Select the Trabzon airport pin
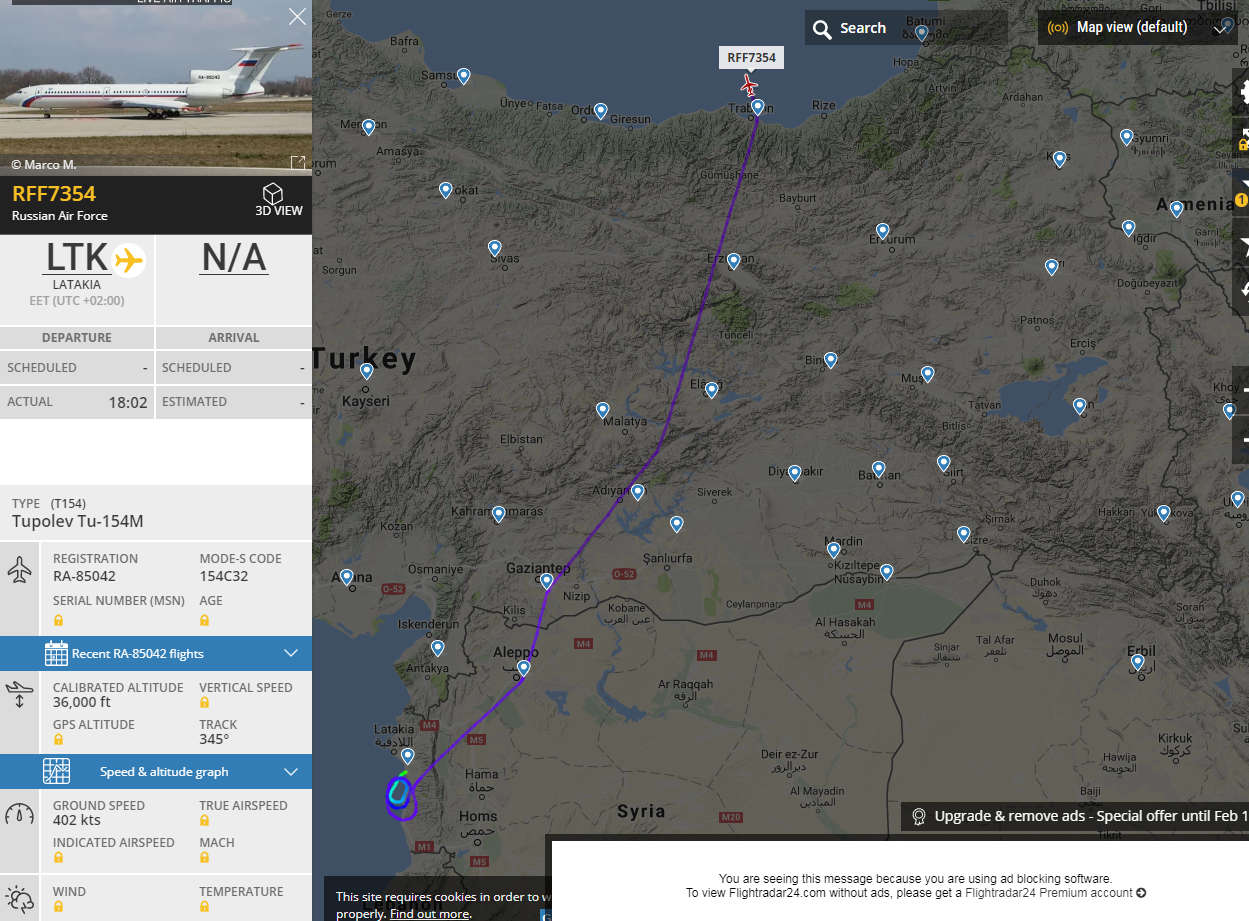The width and height of the screenshot is (1249, 921). coord(758,106)
